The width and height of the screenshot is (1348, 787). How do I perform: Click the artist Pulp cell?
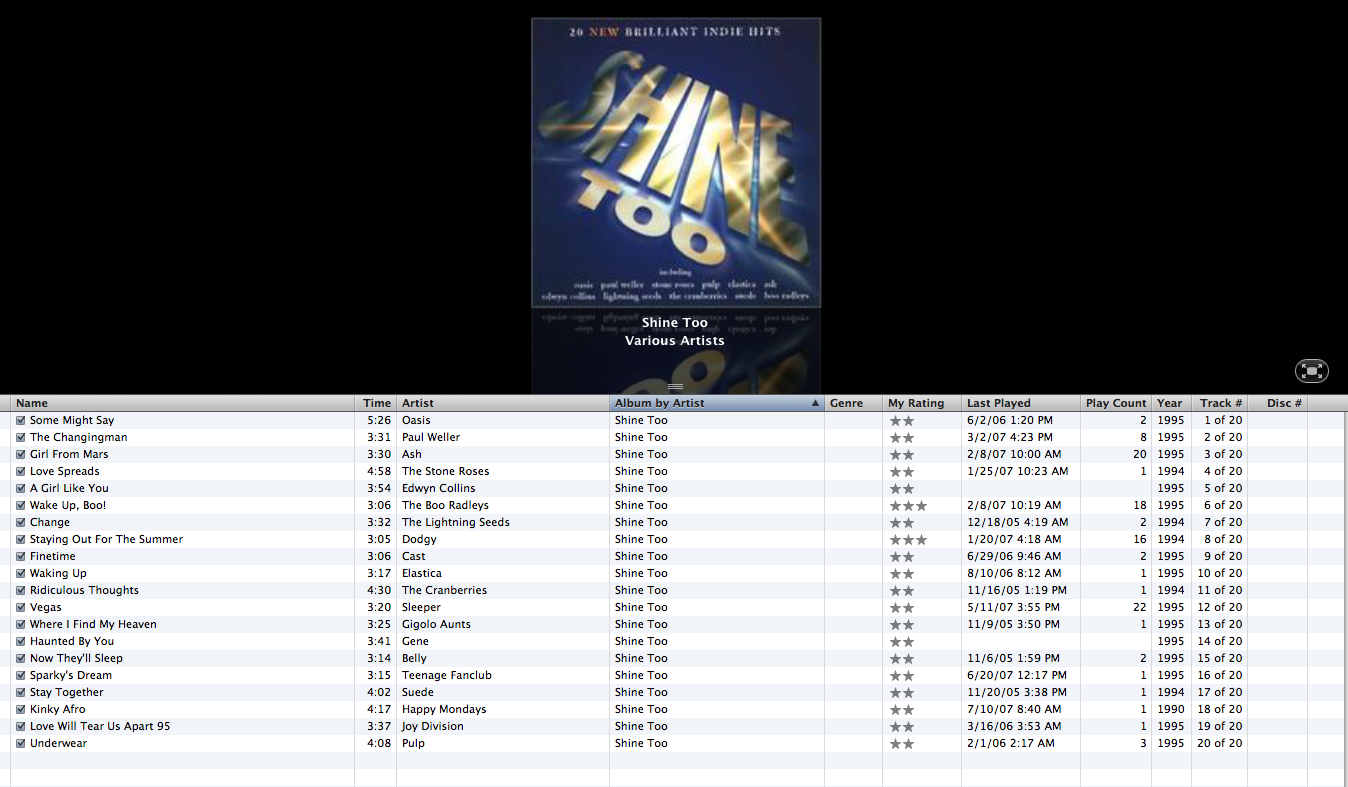[x=413, y=743]
